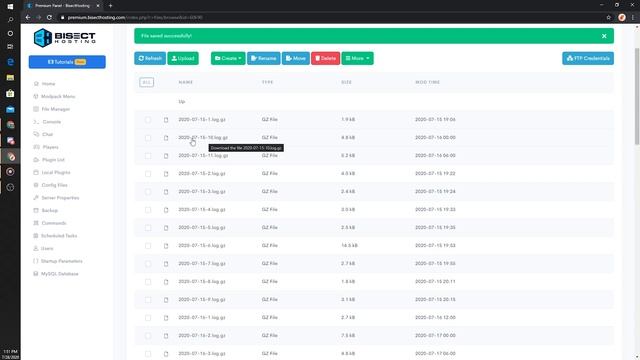
Task: Open the Windows Start menu
Action: point(10,6)
